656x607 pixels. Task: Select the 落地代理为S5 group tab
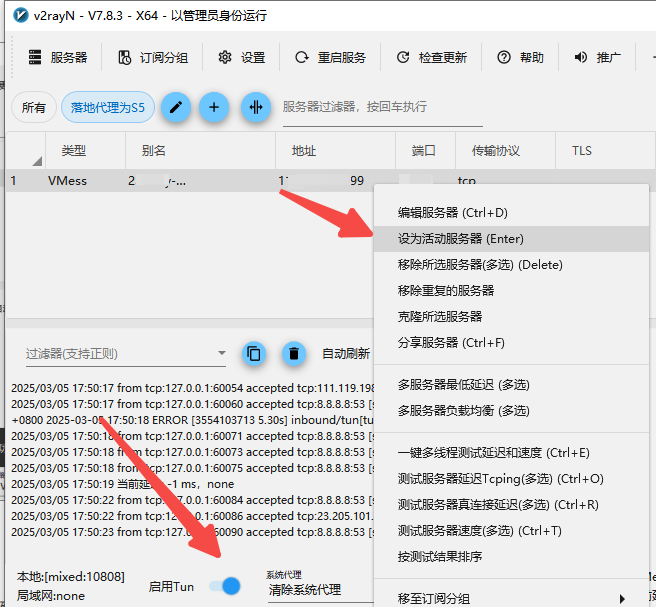tap(108, 108)
